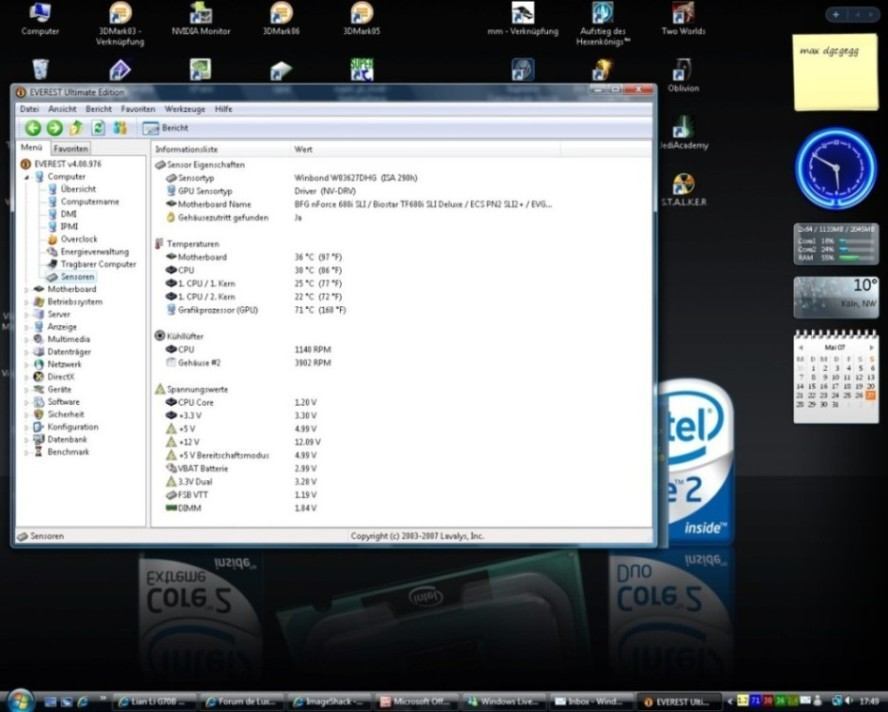
Task: Expand the Anzeige tree node
Action: coord(27,327)
